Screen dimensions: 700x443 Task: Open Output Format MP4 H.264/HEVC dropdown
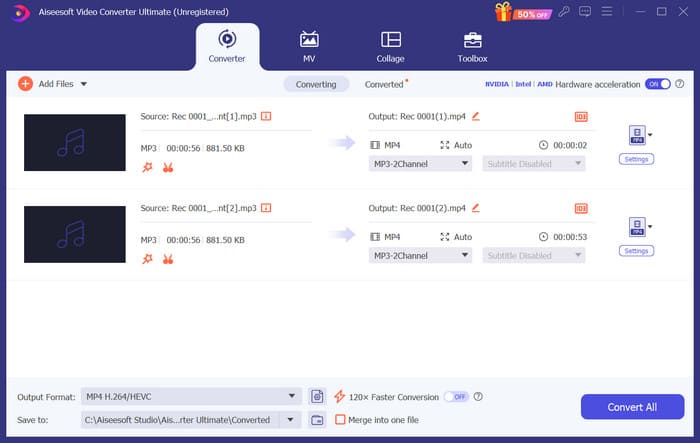tap(191, 397)
